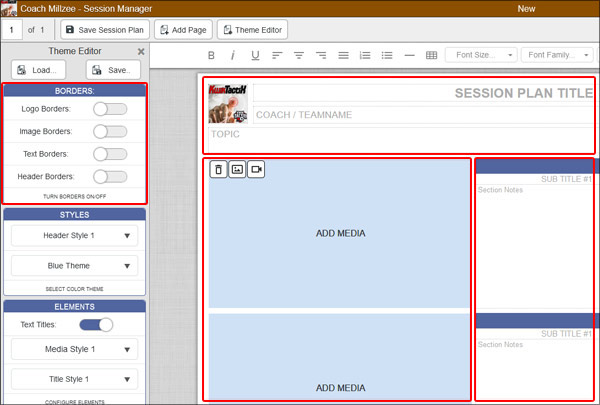The width and height of the screenshot is (600, 405).
Task: Insert horizontal line from the toolbar
Action: [x=409, y=55]
